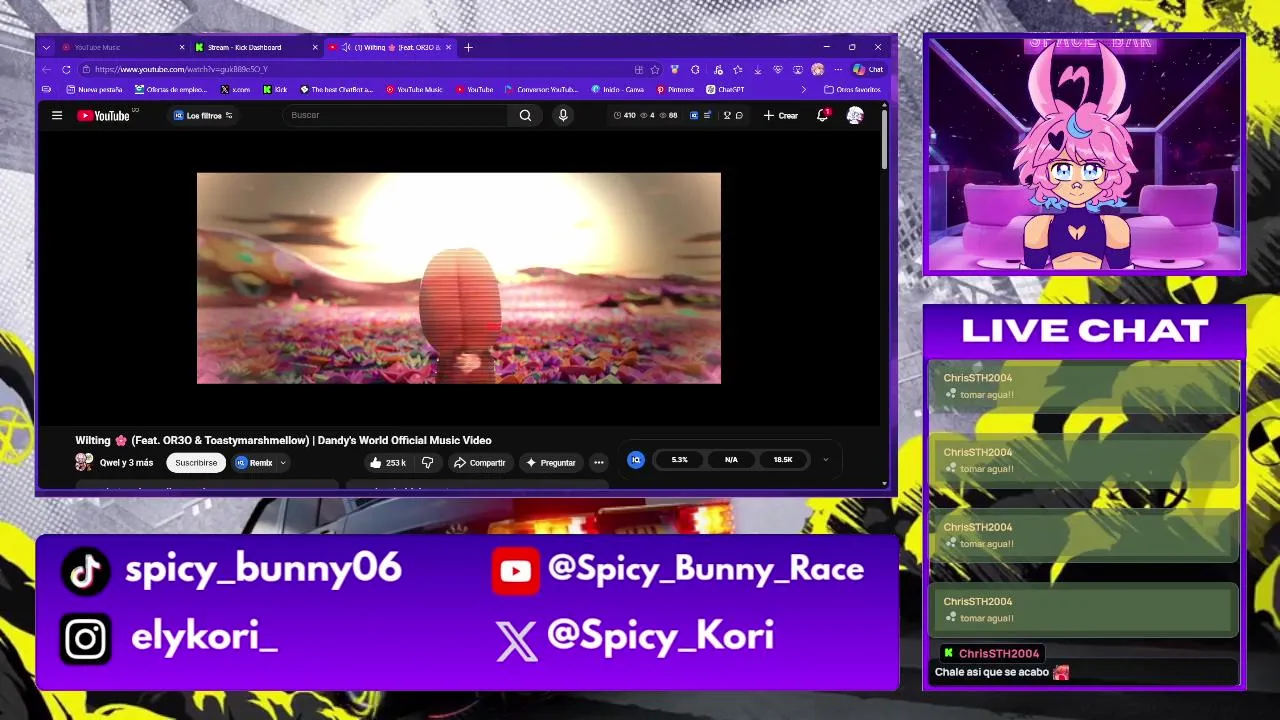Go back with the browser arrow

[46, 69]
